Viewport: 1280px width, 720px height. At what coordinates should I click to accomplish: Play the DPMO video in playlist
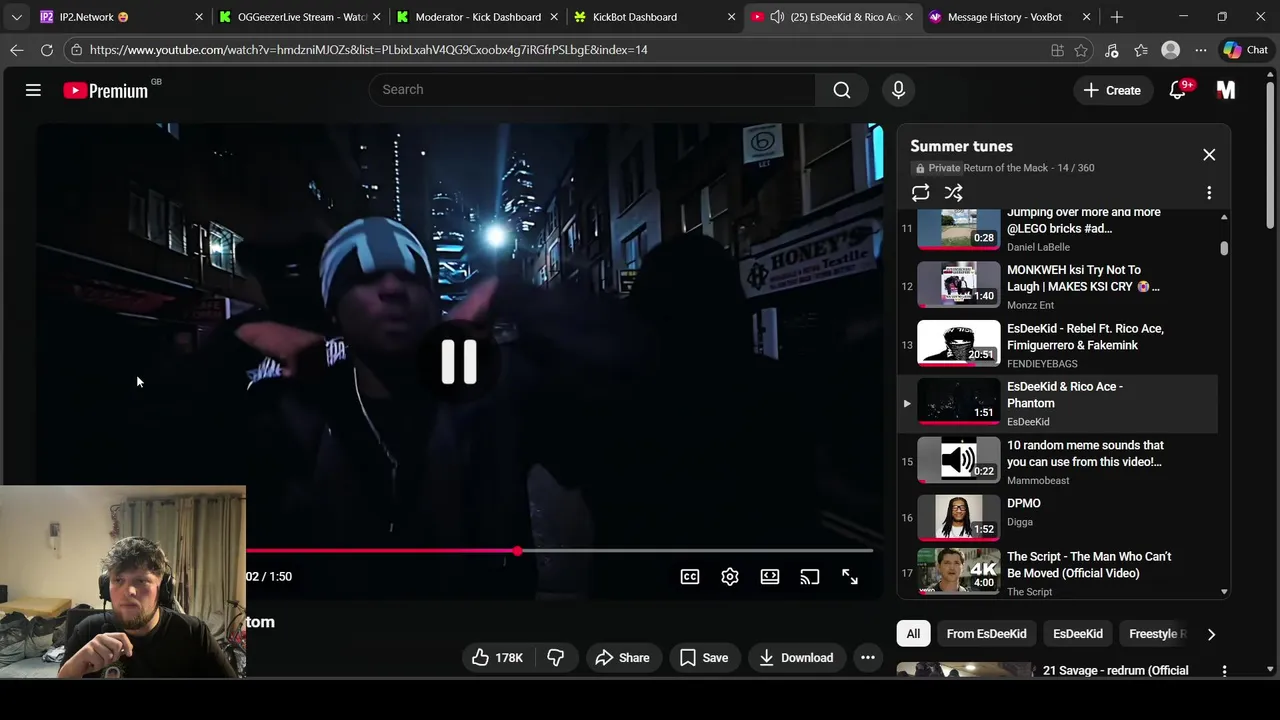click(1057, 517)
